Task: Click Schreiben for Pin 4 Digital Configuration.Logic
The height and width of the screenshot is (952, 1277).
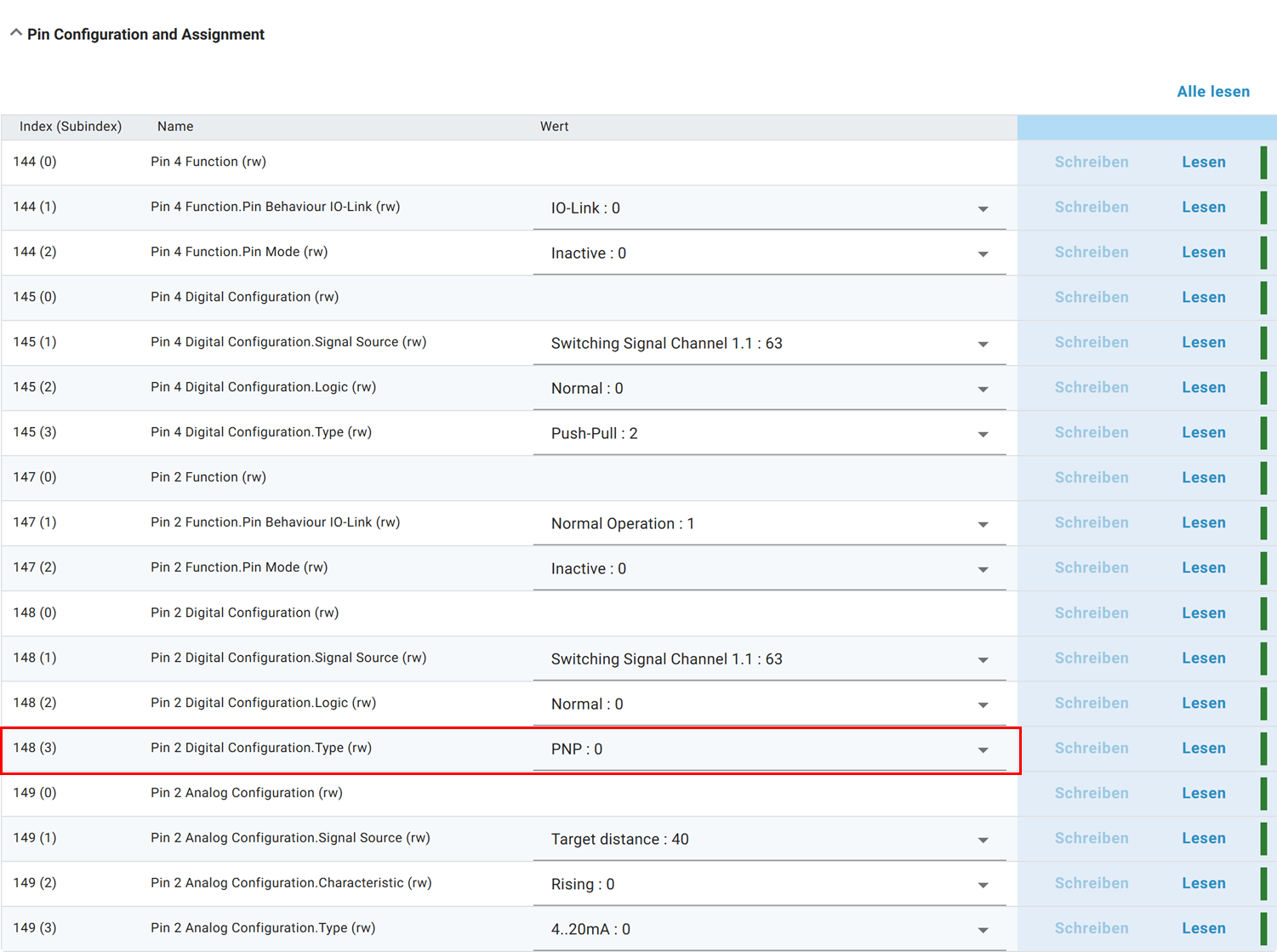Action: (1091, 388)
